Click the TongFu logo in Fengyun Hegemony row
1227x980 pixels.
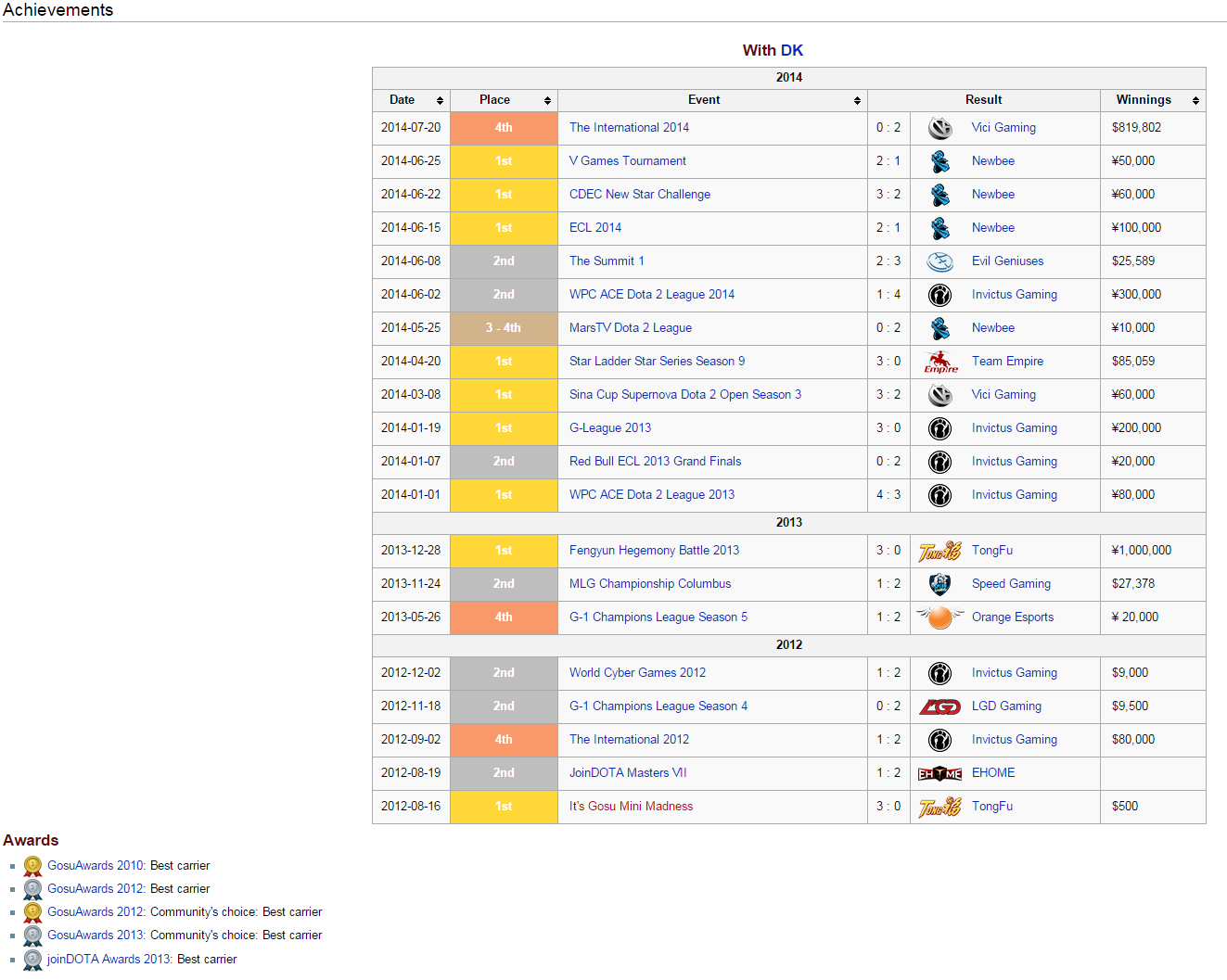pyautogui.click(x=939, y=551)
